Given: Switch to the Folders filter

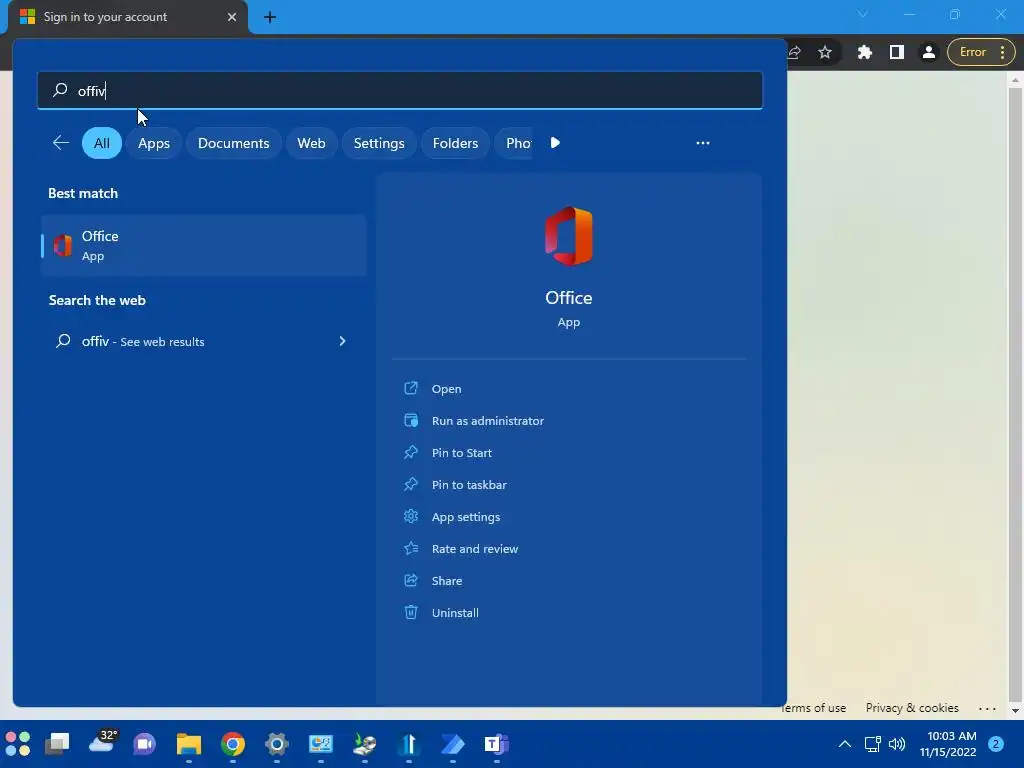Looking at the screenshot, I should coord(455,143).
